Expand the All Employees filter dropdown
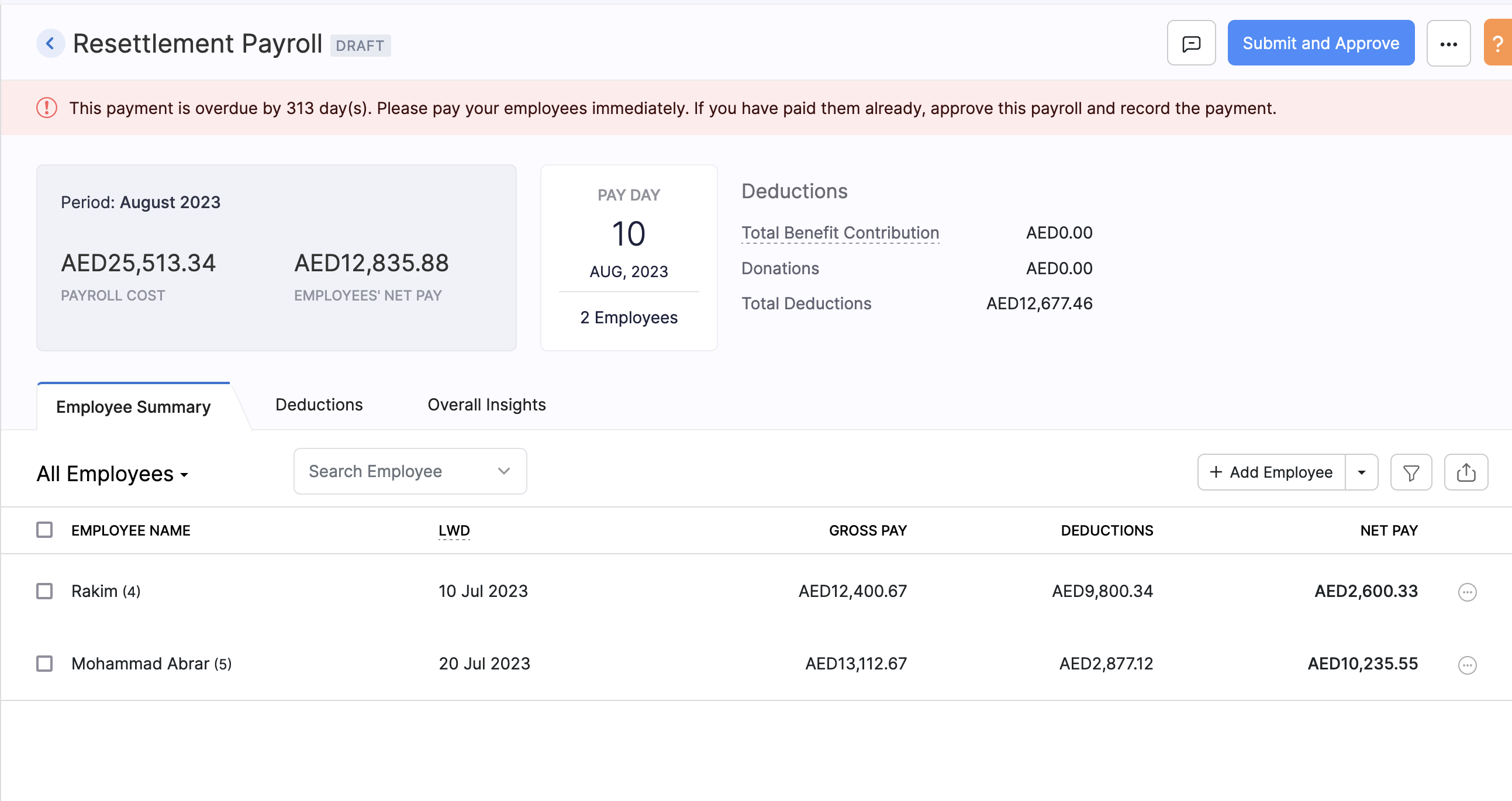The width and height of the screenshot is (1512, 801). [x=113, y=474]
